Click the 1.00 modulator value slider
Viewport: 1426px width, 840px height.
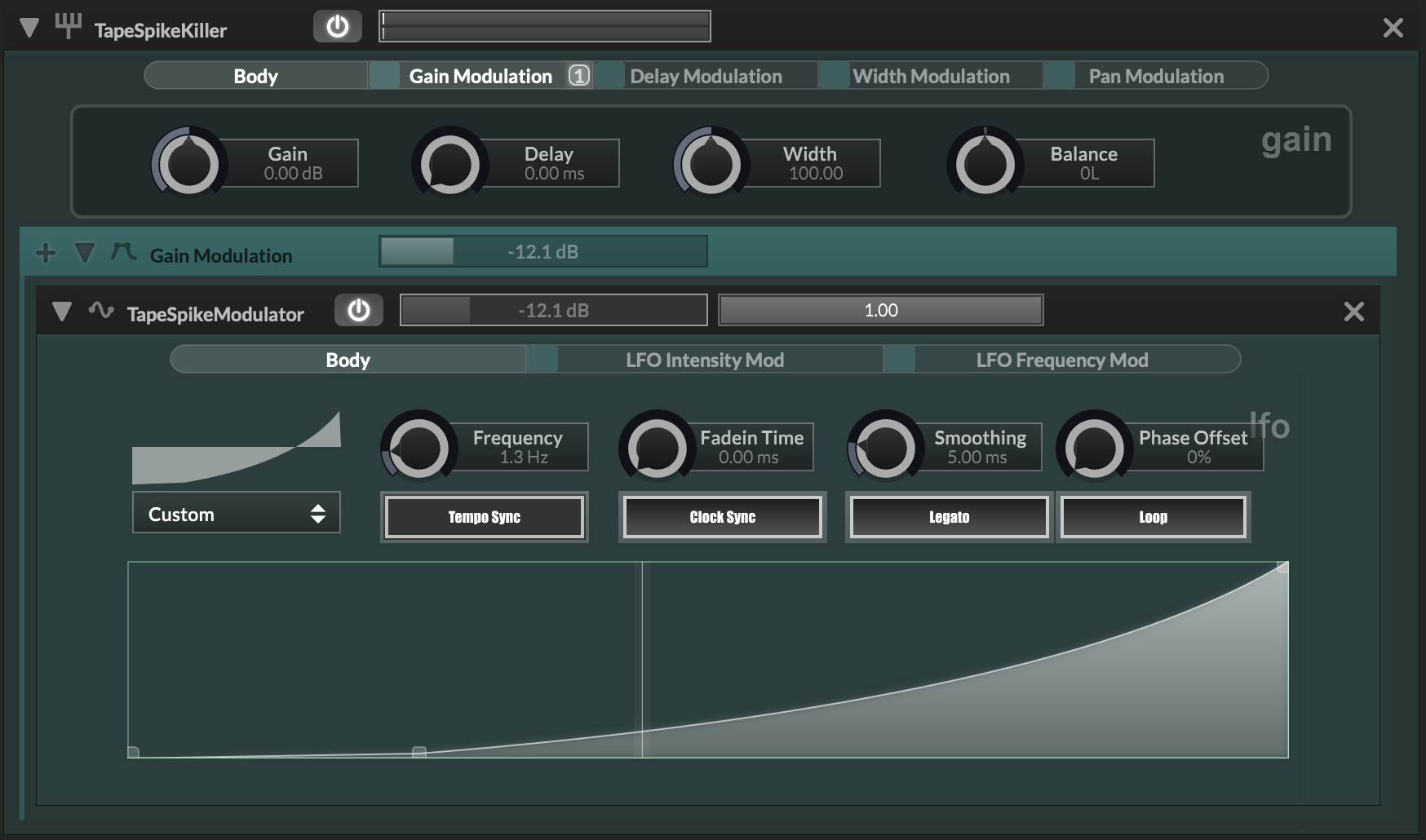point(881,310)
